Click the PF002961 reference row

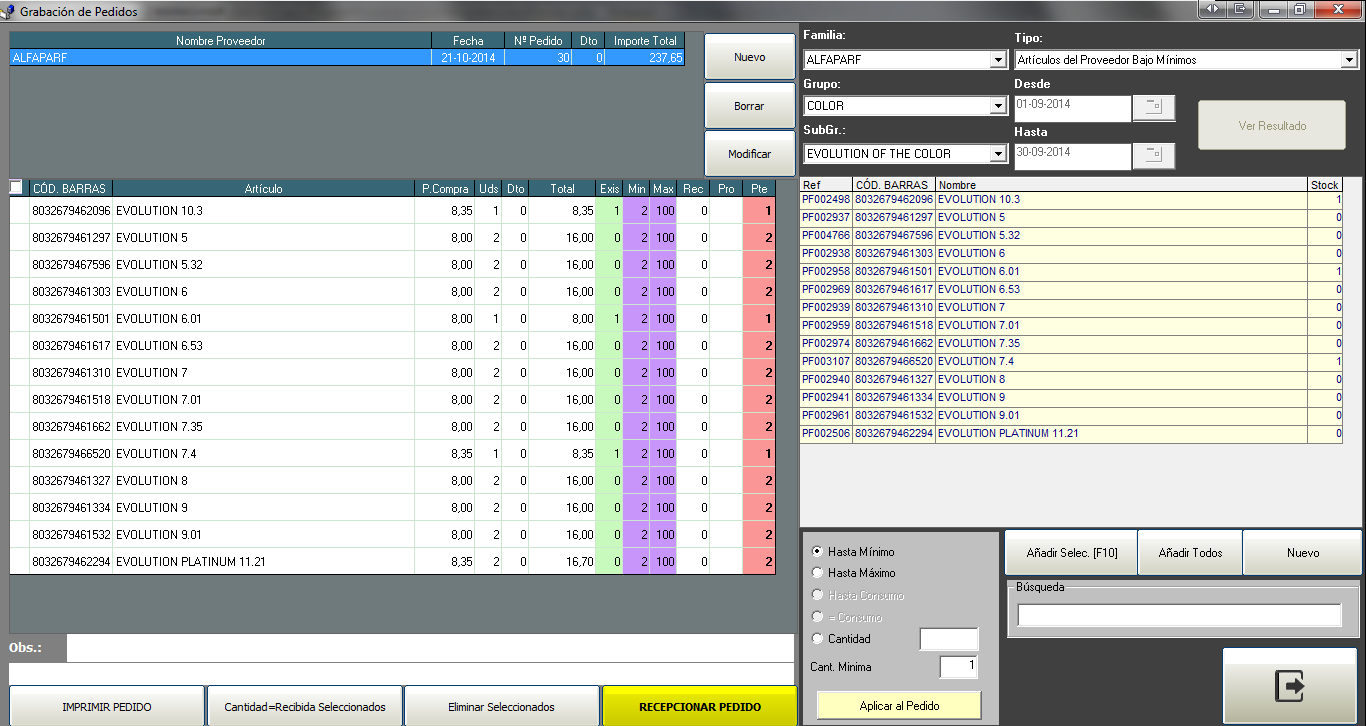pos(1071,416)
